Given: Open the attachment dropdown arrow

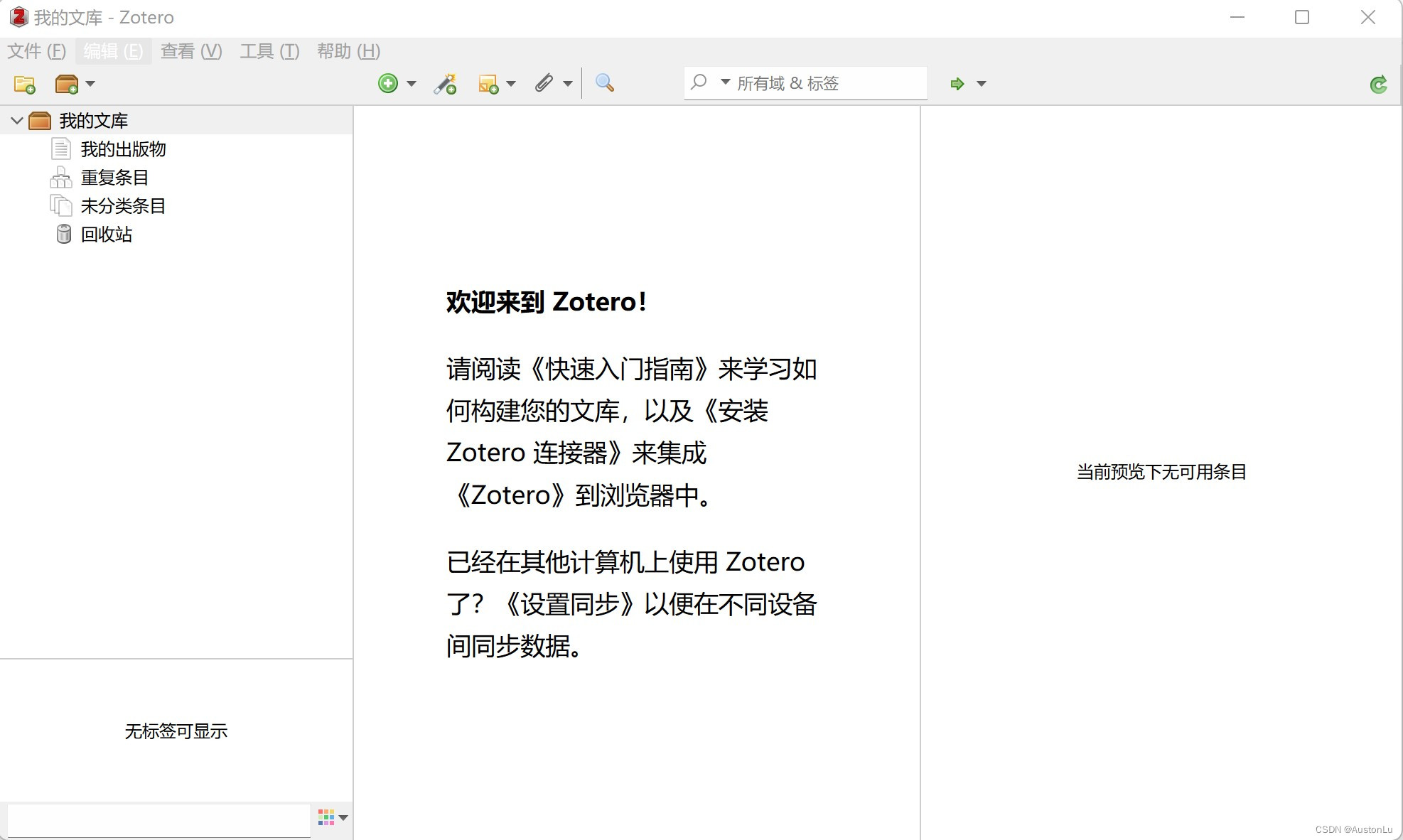Looking at the screenshot, I should (x=568, y=84).
